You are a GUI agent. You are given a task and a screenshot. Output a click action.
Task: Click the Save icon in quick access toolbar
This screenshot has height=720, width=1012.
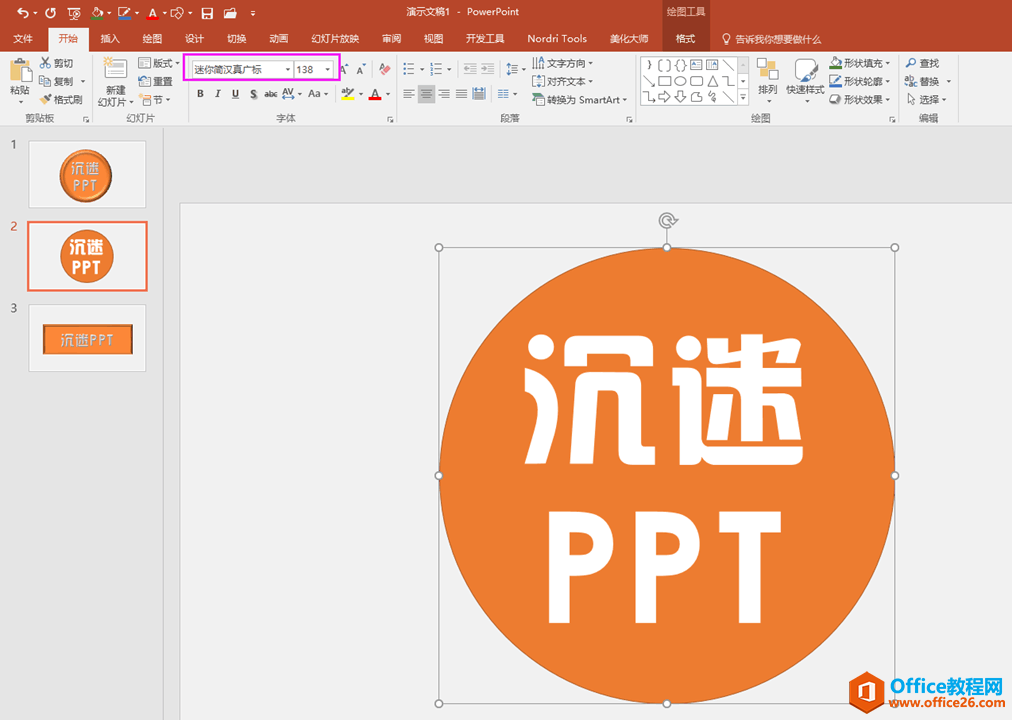point(207,13)
